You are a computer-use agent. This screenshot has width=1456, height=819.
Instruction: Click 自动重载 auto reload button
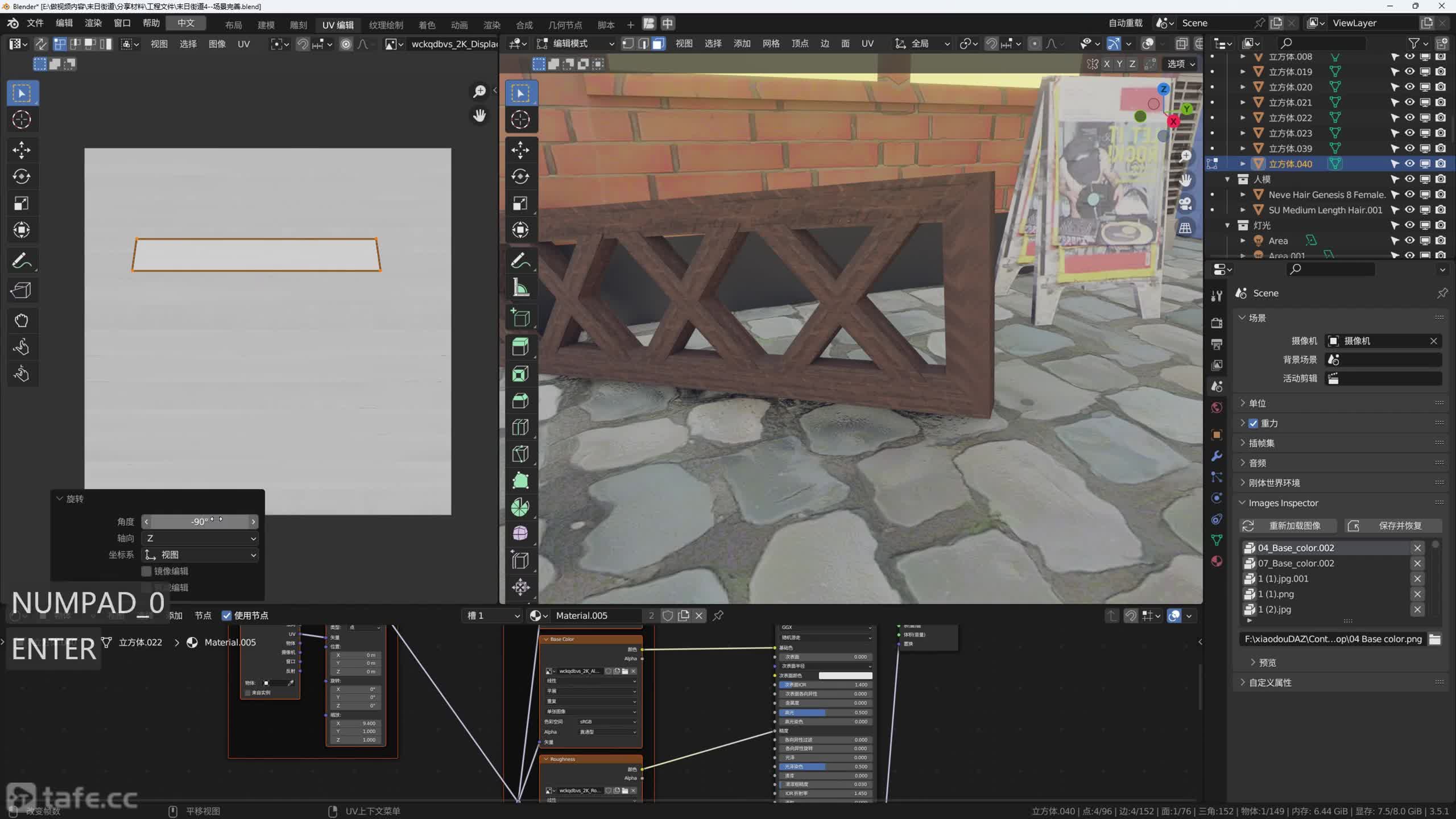click(1125, 23)
